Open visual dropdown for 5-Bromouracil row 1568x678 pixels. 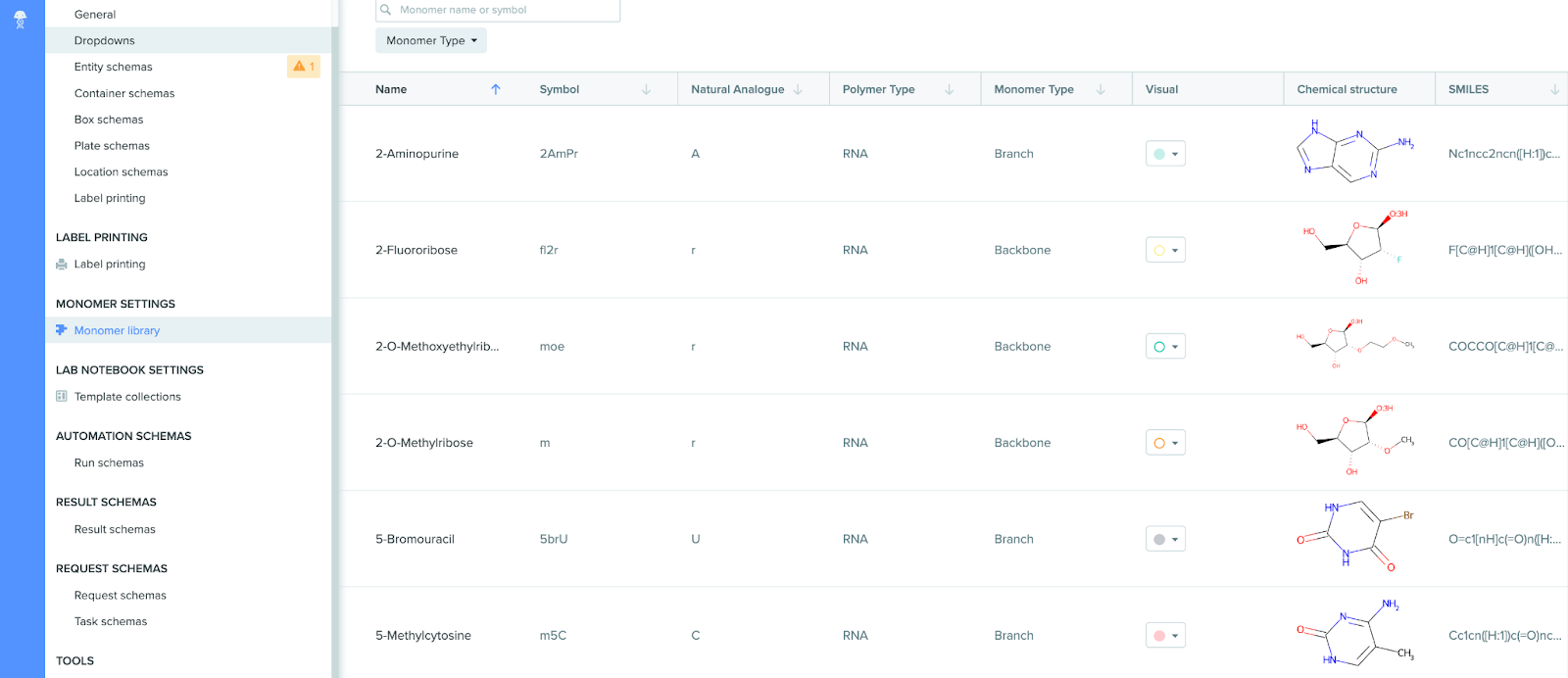coord(1165,539)
